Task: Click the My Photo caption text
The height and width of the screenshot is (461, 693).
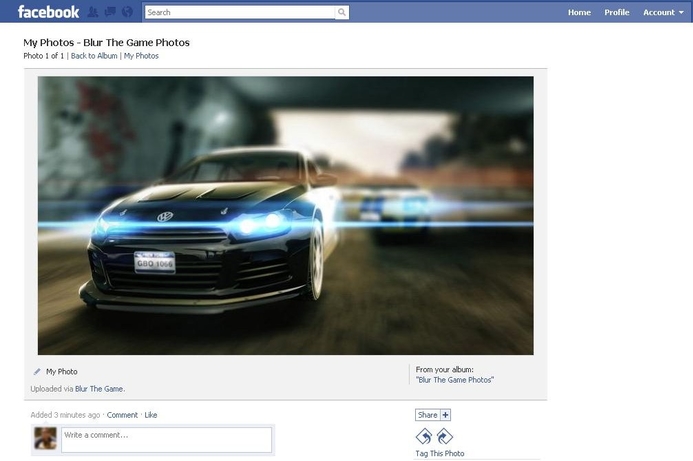Action: pyautogui.click(x=62, y=372)
